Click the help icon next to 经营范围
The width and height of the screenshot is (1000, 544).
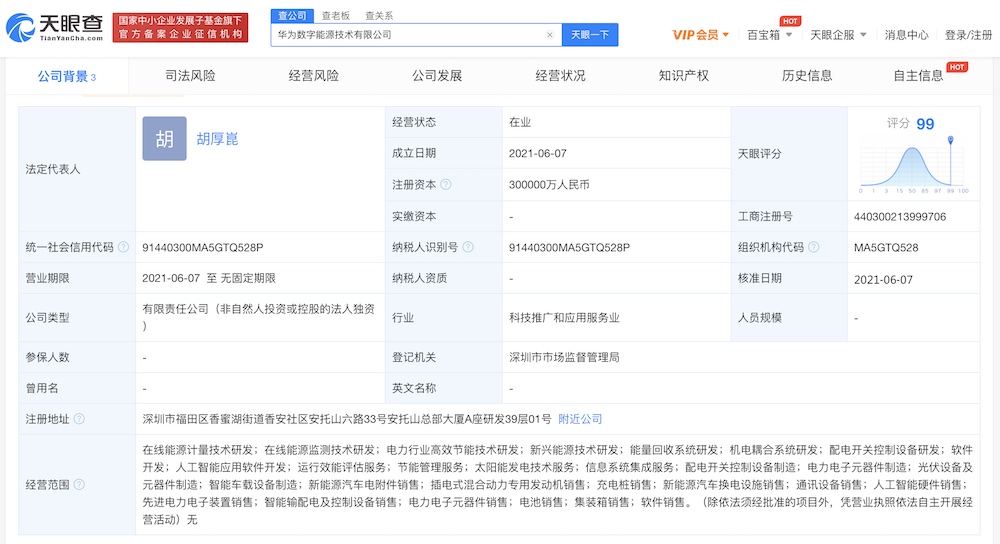79,484
